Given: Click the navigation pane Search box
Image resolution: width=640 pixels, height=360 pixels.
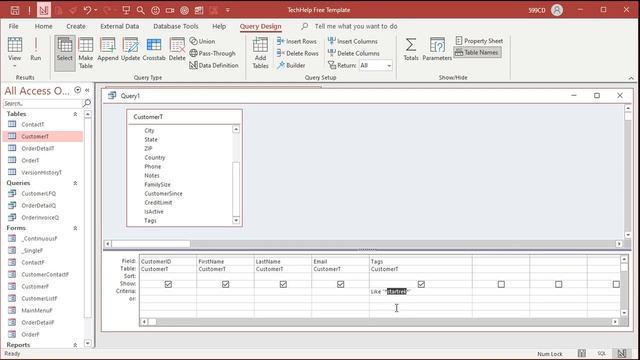Looking at the screenshot, I should click(42, 103).
